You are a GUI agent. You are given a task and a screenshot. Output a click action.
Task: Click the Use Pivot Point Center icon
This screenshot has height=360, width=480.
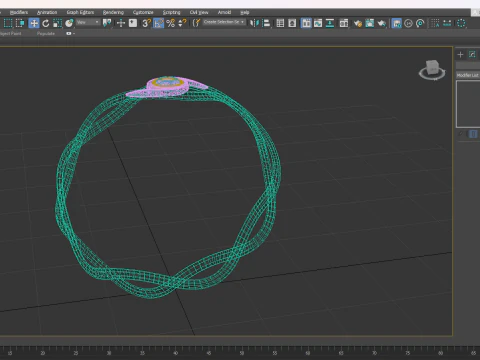coord(107,23)
